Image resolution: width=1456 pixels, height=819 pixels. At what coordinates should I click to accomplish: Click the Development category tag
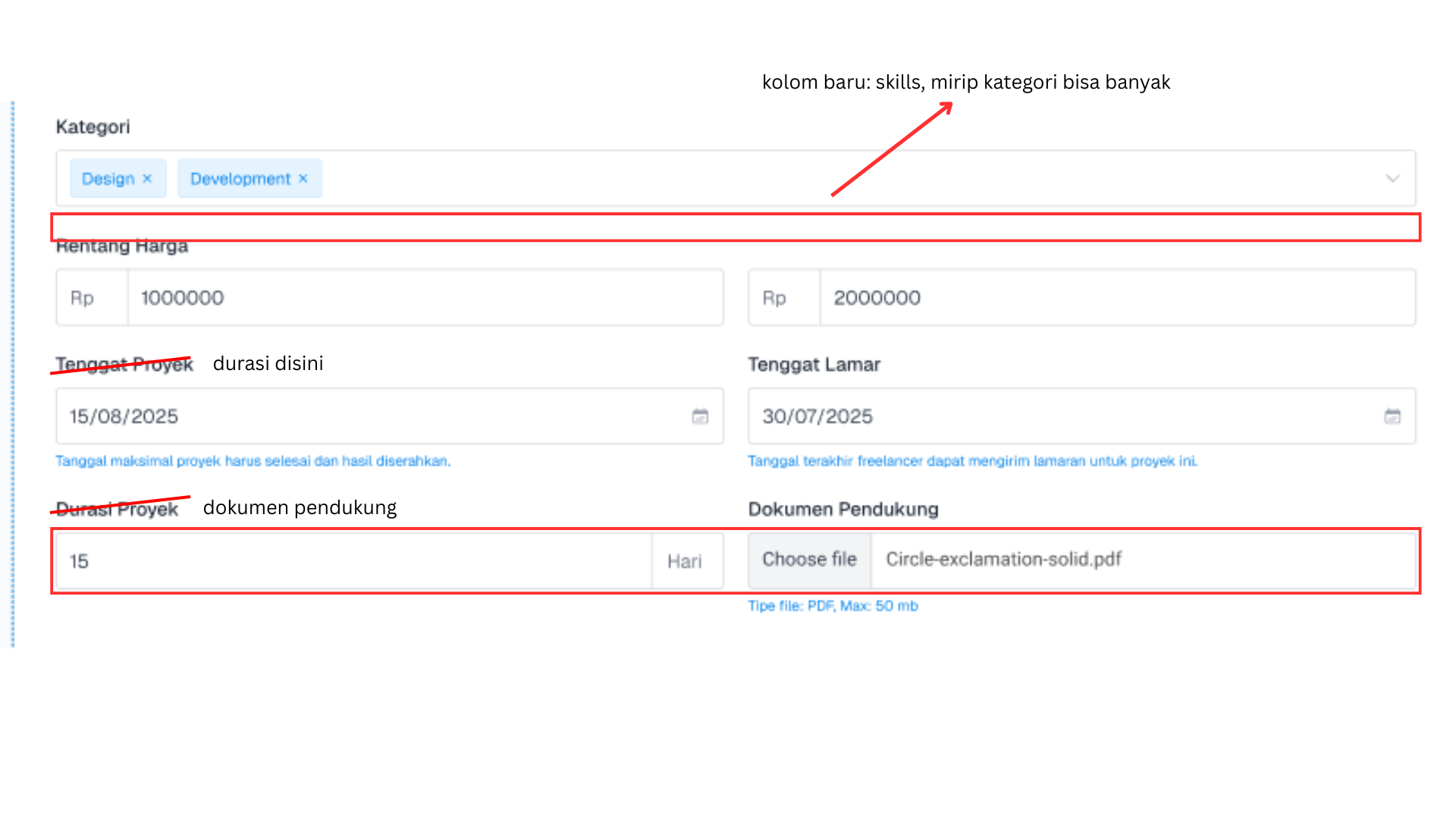pos(240,179)
